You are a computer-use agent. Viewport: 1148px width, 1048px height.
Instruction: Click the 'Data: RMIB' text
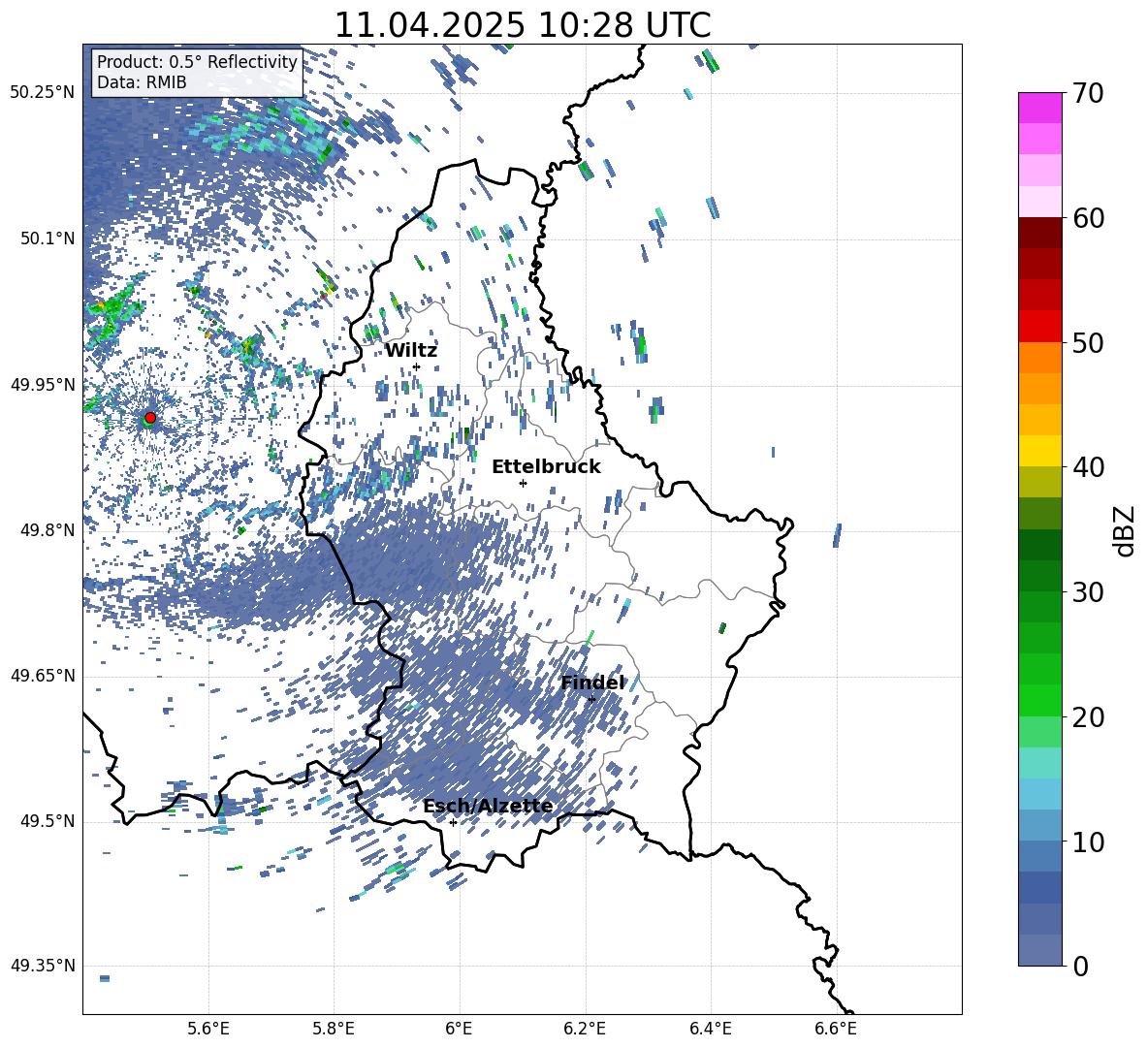(x=142, y=82)
